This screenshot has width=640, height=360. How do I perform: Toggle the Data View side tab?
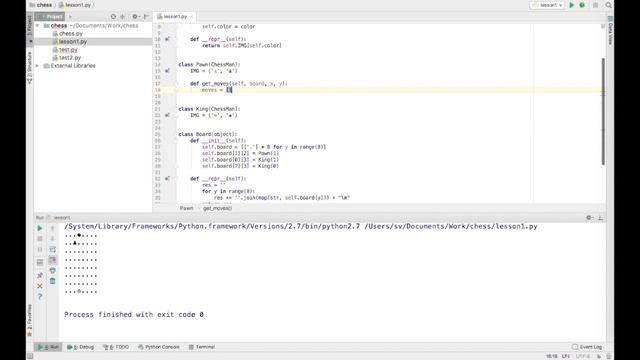tap(610, 31)
